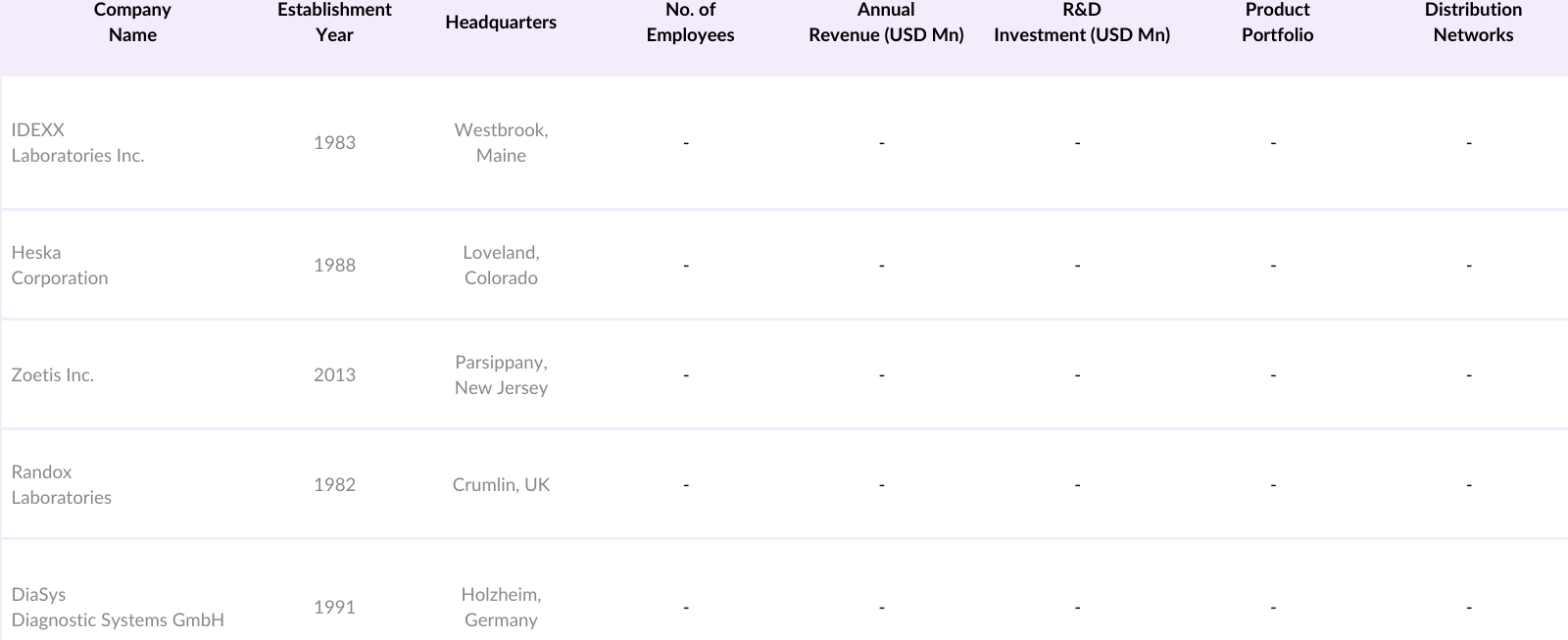Select the IDEXX Laboratories Inc. company name
The image size is (1568, 640).
pyautogui.click(x=77, y=143)
